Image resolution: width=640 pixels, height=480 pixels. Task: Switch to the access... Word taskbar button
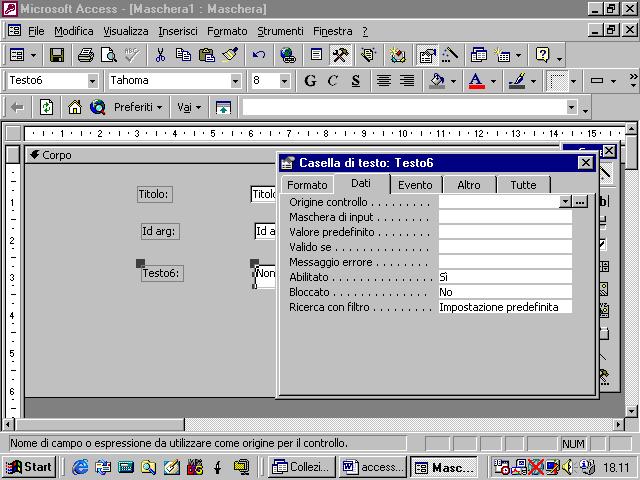click(372, 467)
